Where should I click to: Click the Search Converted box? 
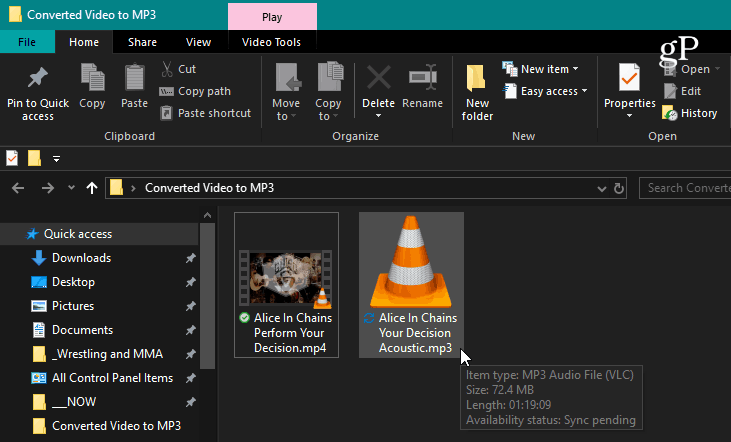pyautogui.click(x=685, y=188)
